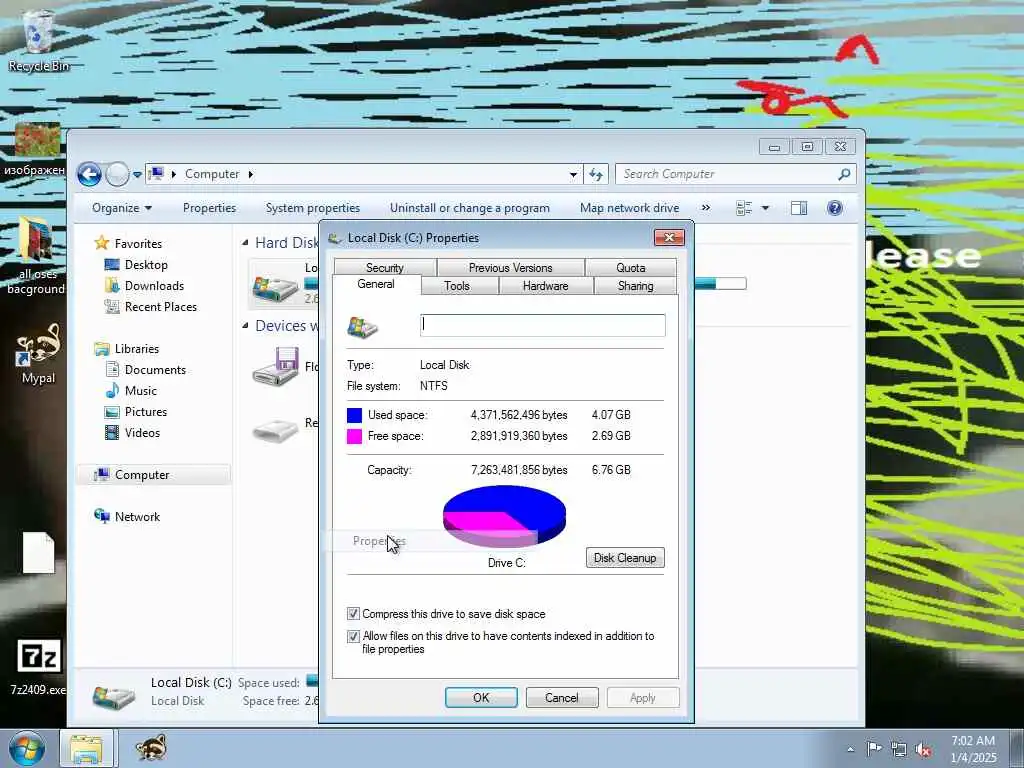Switch to the Tools tab

[457, 286]
